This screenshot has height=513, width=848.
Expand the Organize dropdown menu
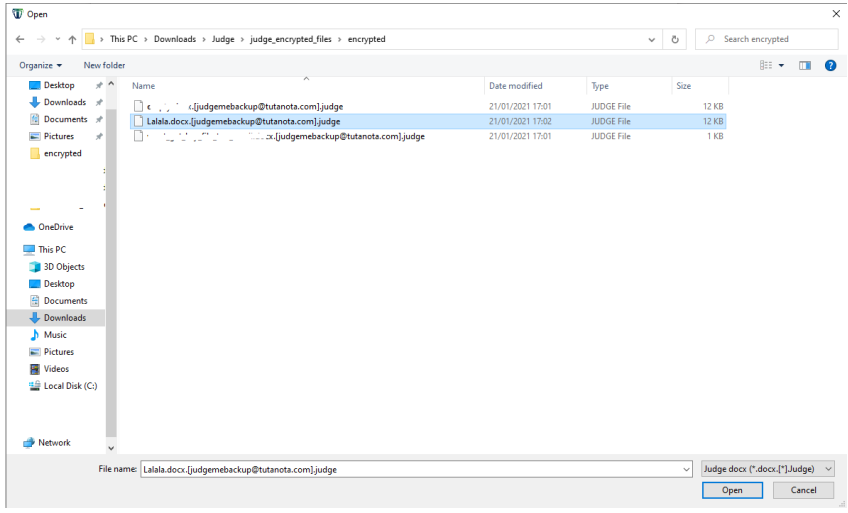click(x=39, y=65)
